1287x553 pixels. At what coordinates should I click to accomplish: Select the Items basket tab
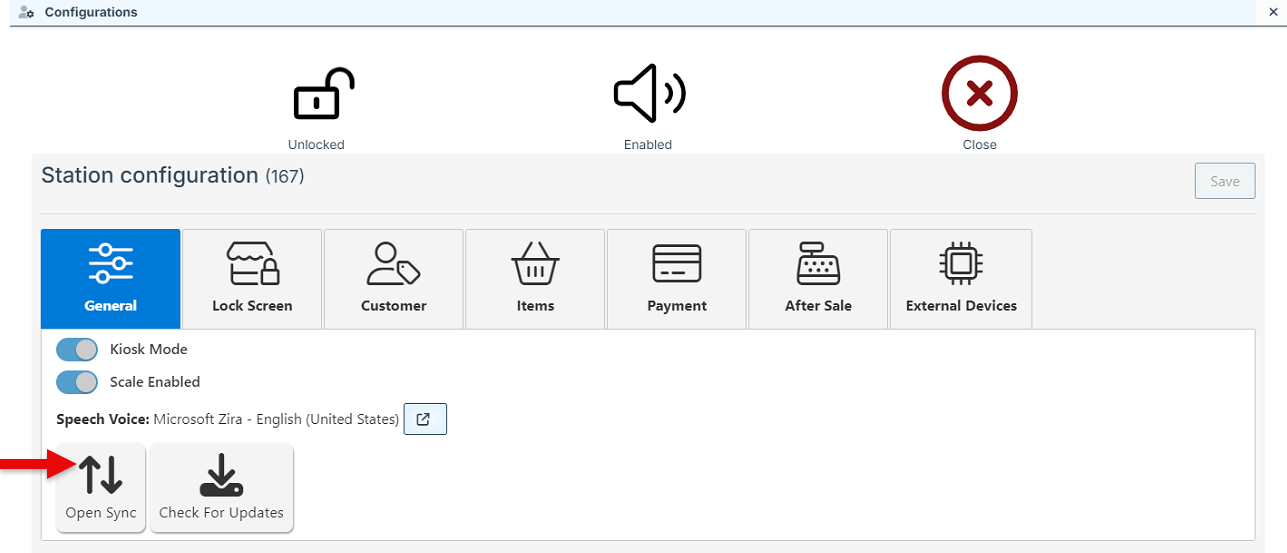coord(535,279)
